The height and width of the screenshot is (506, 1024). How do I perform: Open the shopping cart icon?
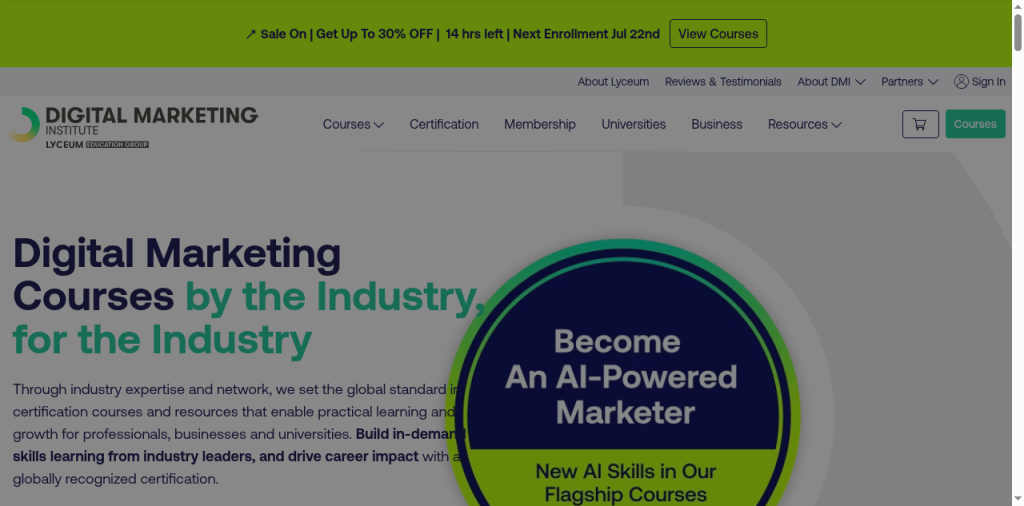pos(920,124)
